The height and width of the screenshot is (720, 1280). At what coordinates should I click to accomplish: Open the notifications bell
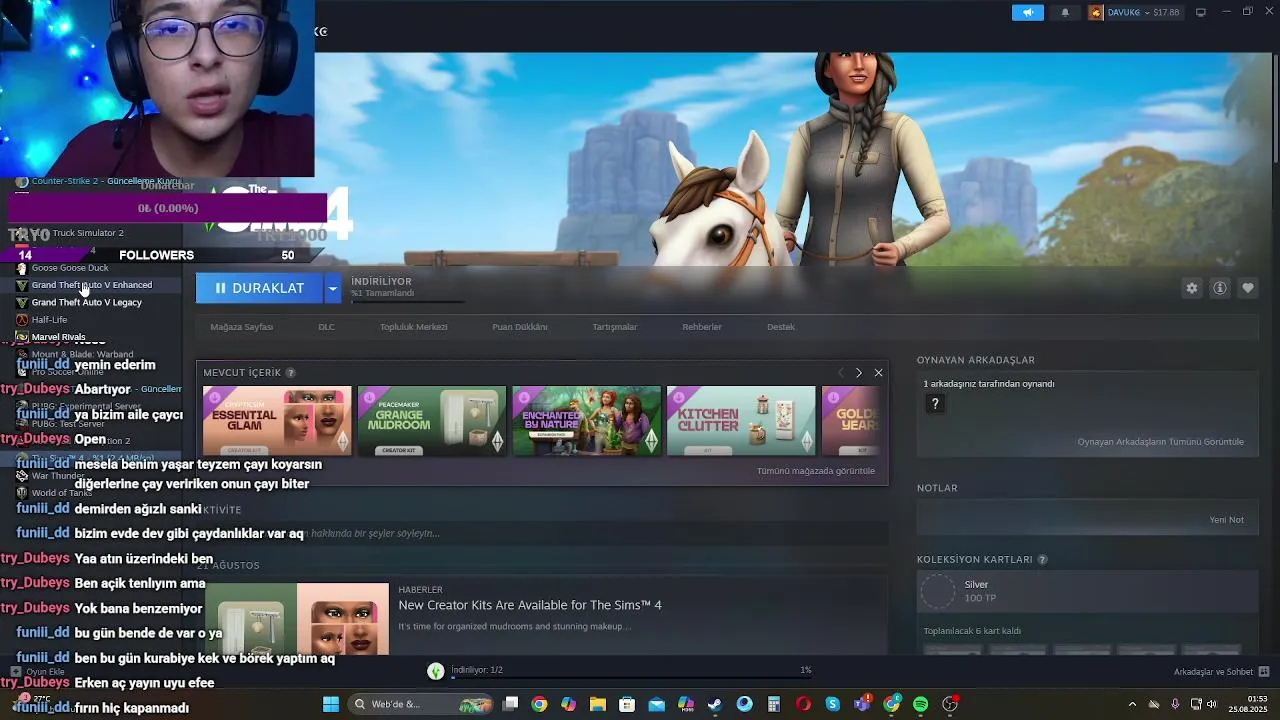tap(1065, 12)
